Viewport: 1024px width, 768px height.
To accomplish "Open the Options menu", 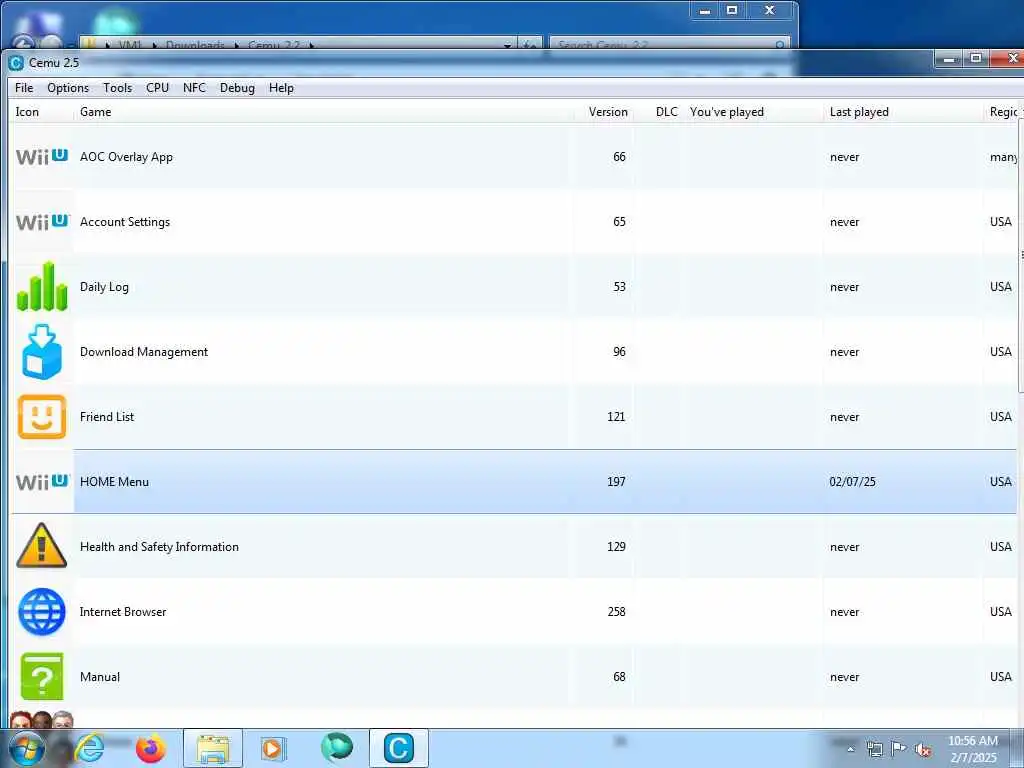I will tap(68, 88).
